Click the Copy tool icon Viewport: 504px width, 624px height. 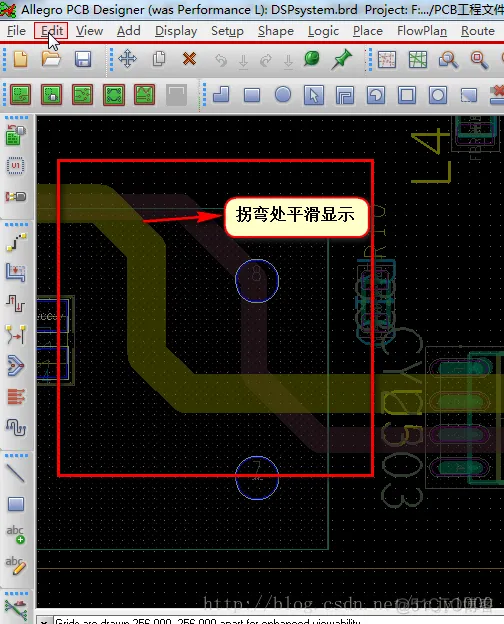pos(159,59)
